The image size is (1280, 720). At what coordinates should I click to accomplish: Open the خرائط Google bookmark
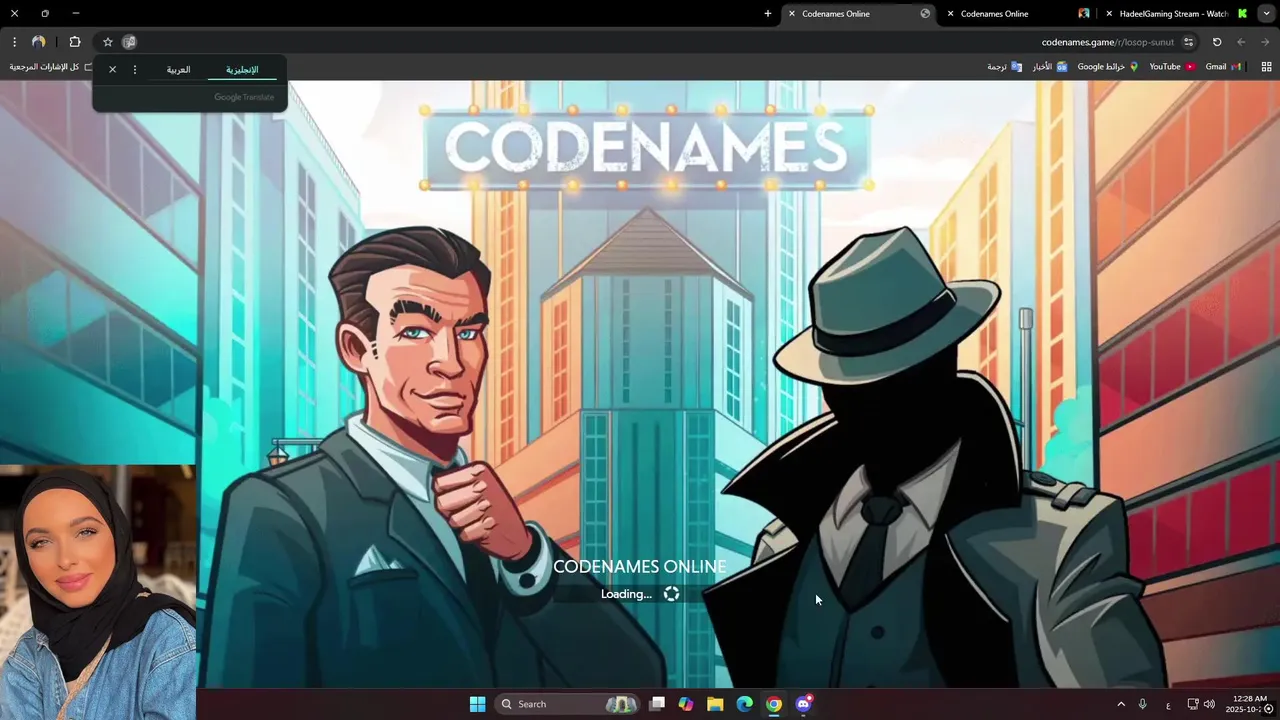point(1108,67)
